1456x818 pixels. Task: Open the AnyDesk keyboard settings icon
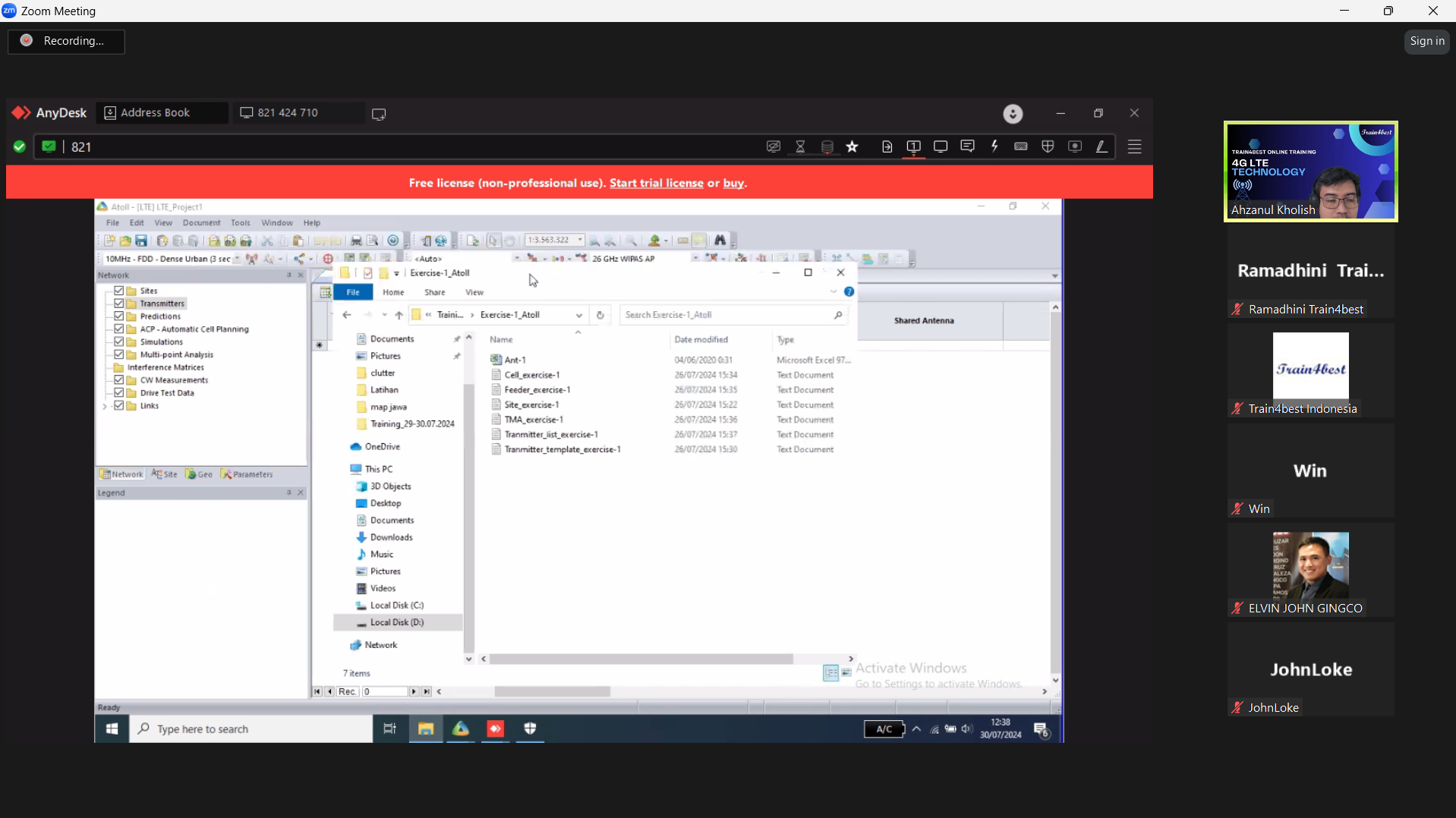[1020, 146]
